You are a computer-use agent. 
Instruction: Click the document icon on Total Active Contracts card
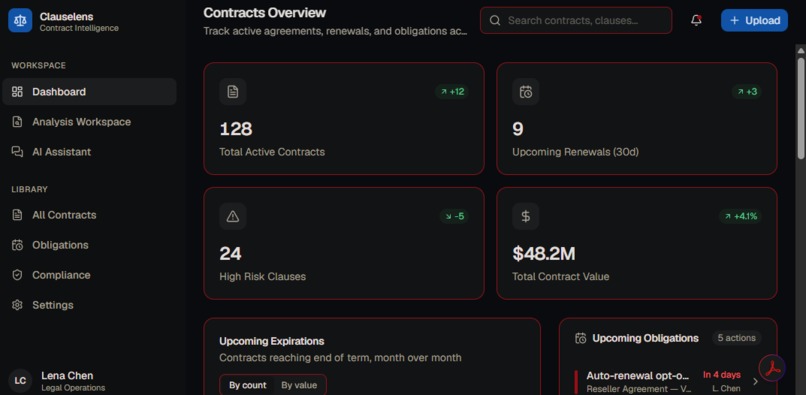point(233,92)
